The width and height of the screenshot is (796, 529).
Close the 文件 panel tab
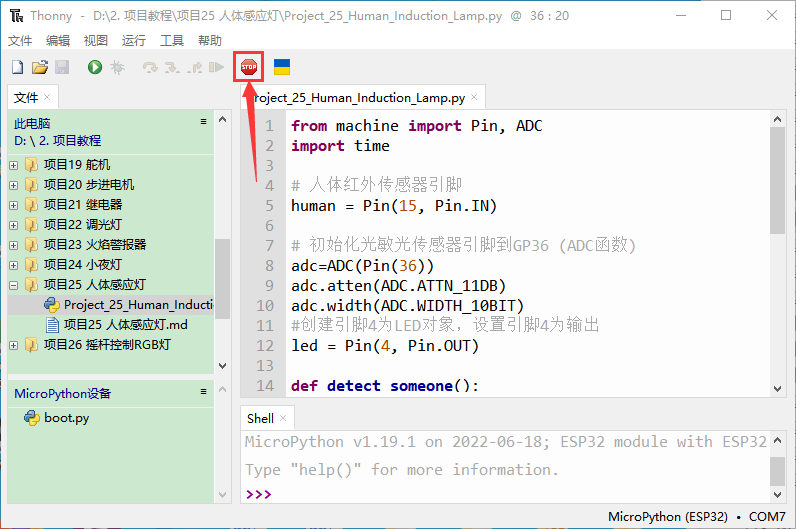point(47,97)
